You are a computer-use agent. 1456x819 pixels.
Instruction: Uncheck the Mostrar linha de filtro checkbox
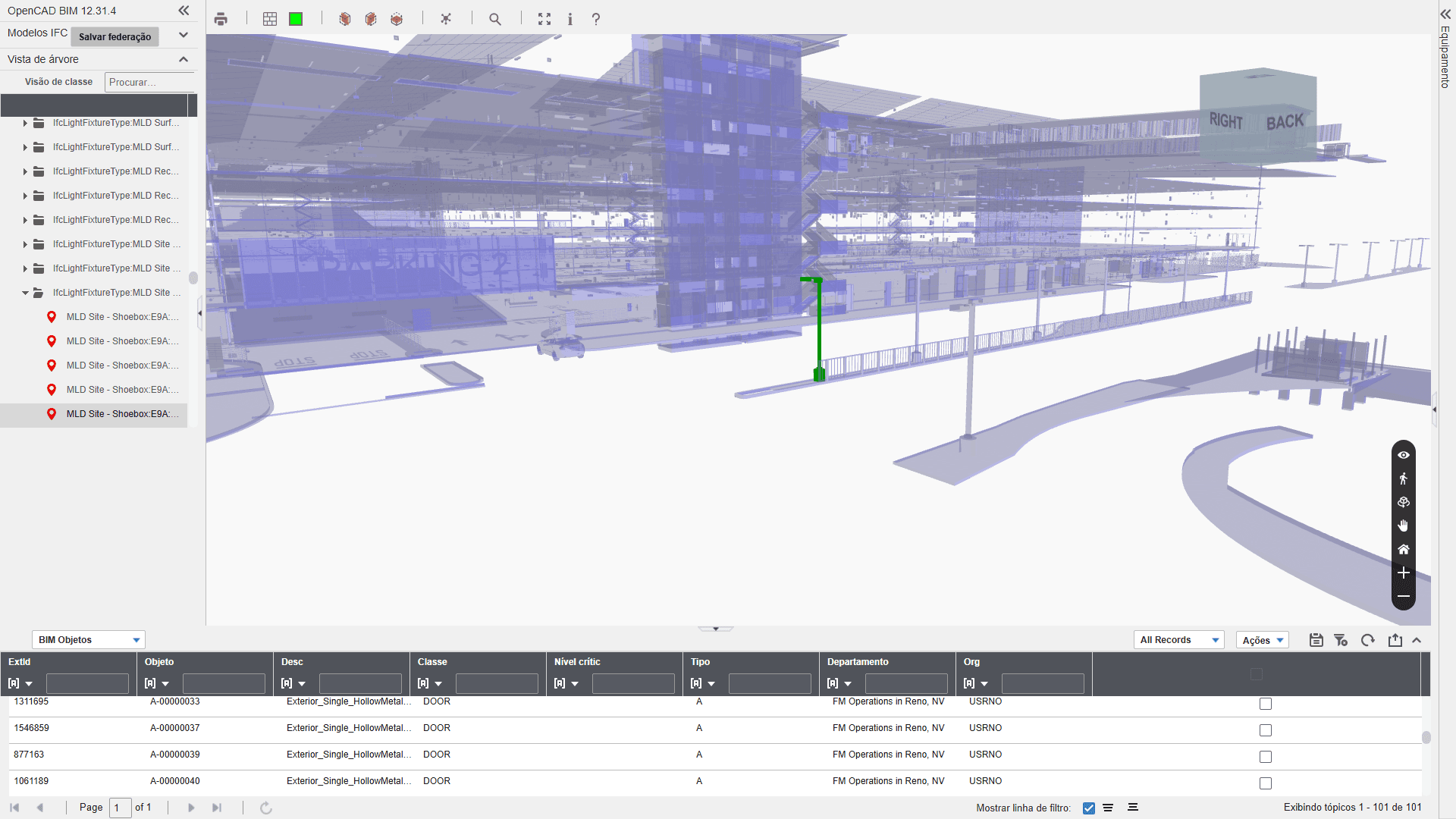point(1089,808)
